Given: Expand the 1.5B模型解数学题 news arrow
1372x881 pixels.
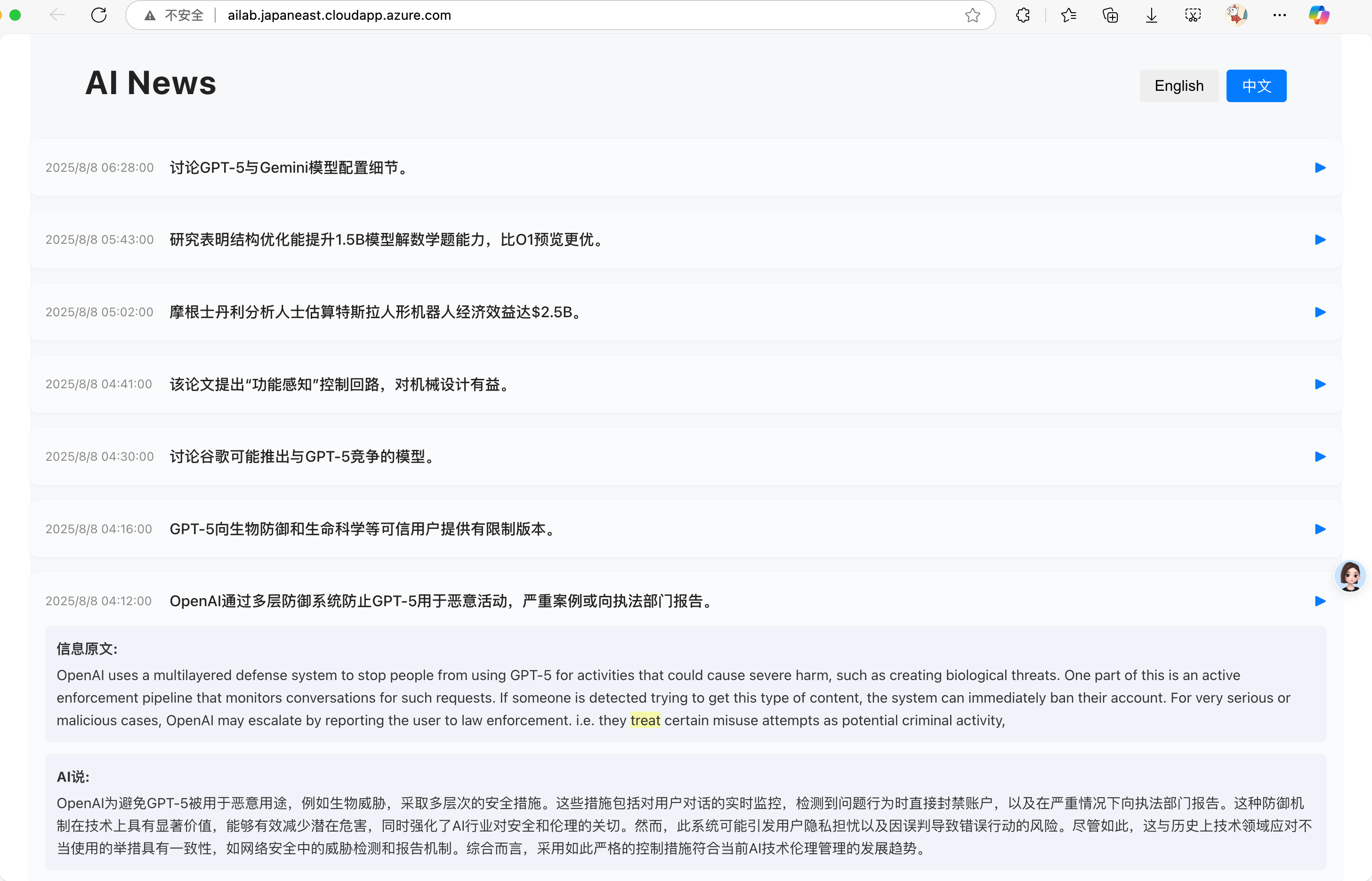Looking at the screenshot, I should point(1320,240).
